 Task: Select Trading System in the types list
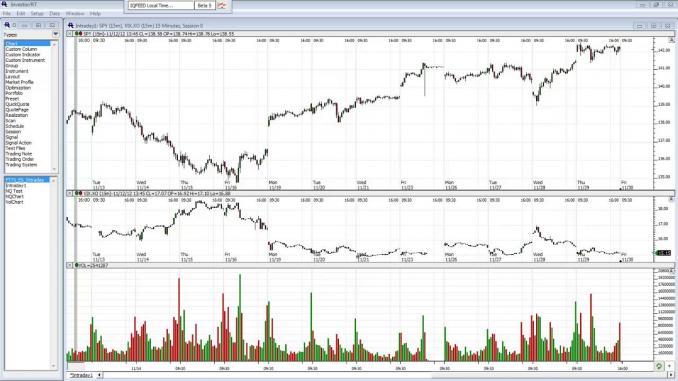(21, 165)
